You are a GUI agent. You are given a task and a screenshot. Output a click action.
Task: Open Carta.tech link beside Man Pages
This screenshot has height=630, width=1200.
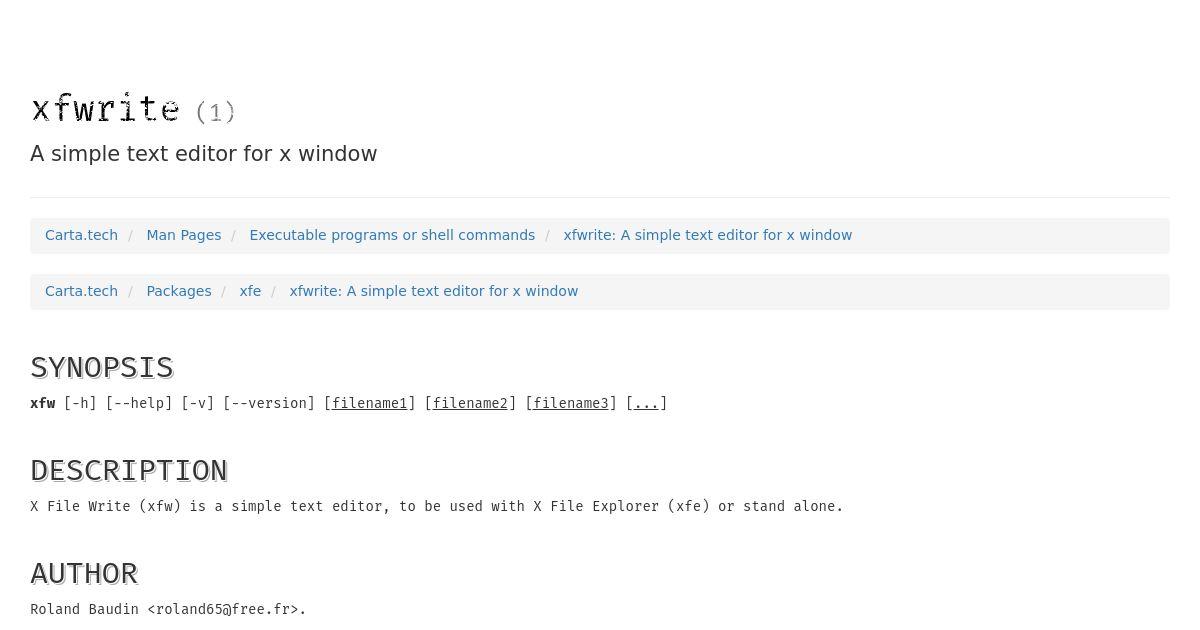(x=81, y=235)
